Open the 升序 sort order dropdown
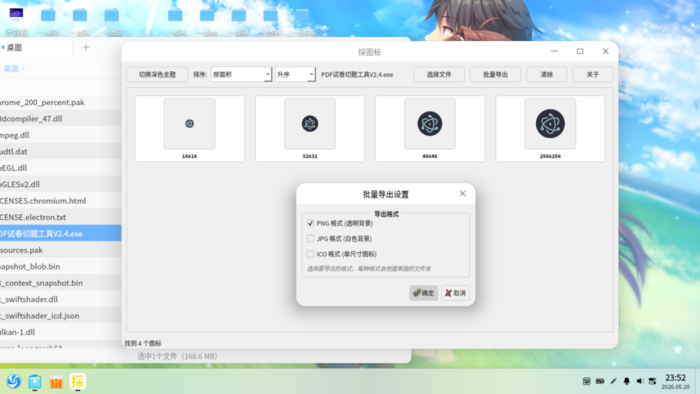This screenshot has height=394, width=700. click(x=295, y=75)
